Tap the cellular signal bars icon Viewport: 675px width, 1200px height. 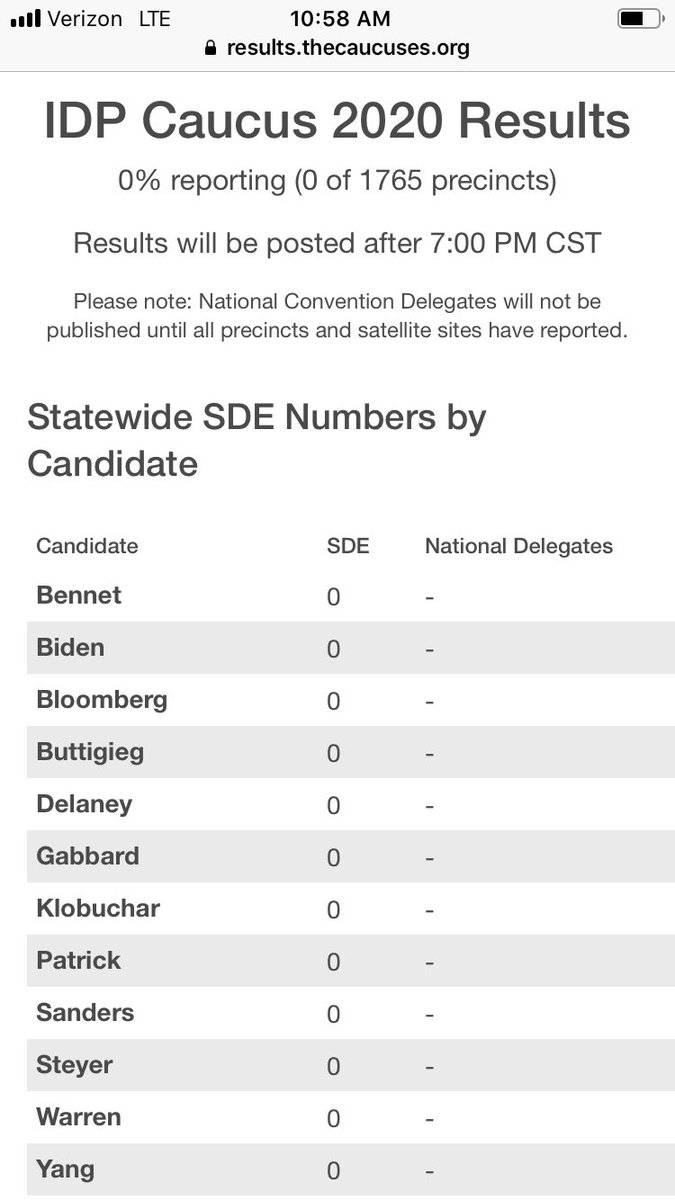[25, 19]
